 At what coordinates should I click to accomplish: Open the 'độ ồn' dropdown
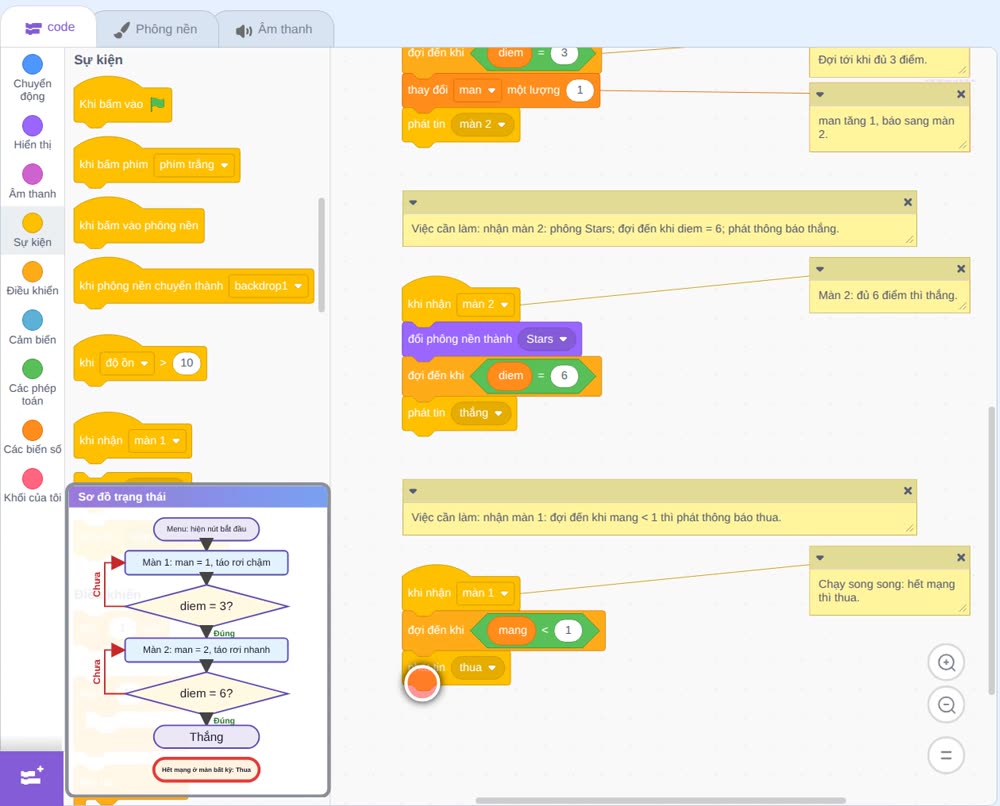(127, 363)
